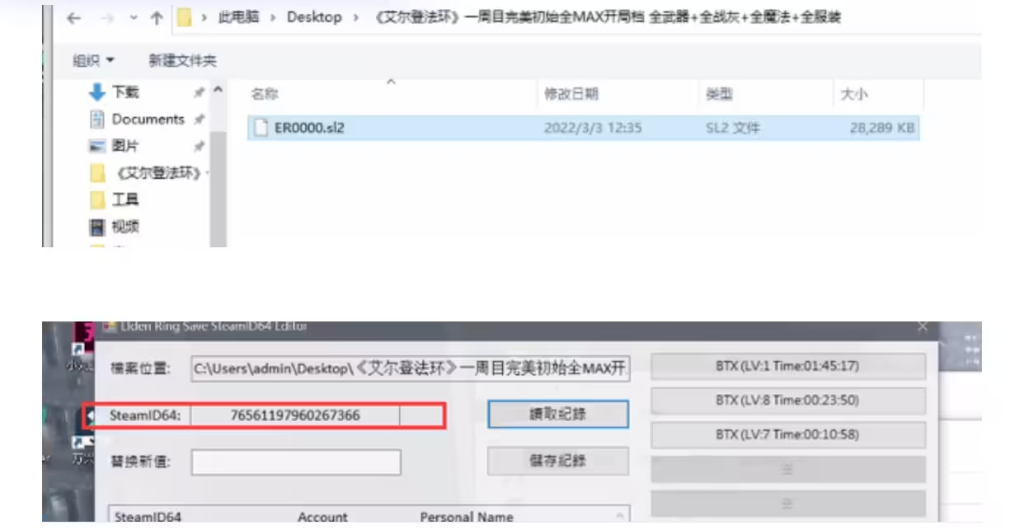The image size is (1024, 530).
Task: Go back with the Explorer back arrow
Action: (74, 18)
